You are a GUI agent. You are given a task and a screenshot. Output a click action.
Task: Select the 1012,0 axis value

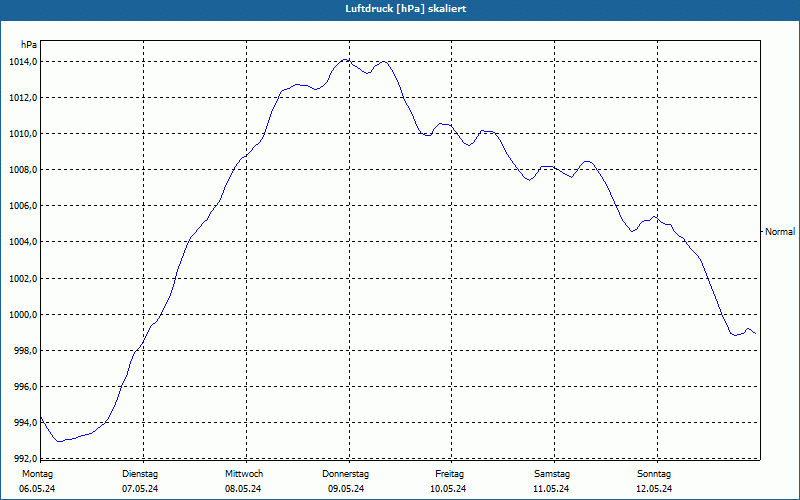click(23, 98)
